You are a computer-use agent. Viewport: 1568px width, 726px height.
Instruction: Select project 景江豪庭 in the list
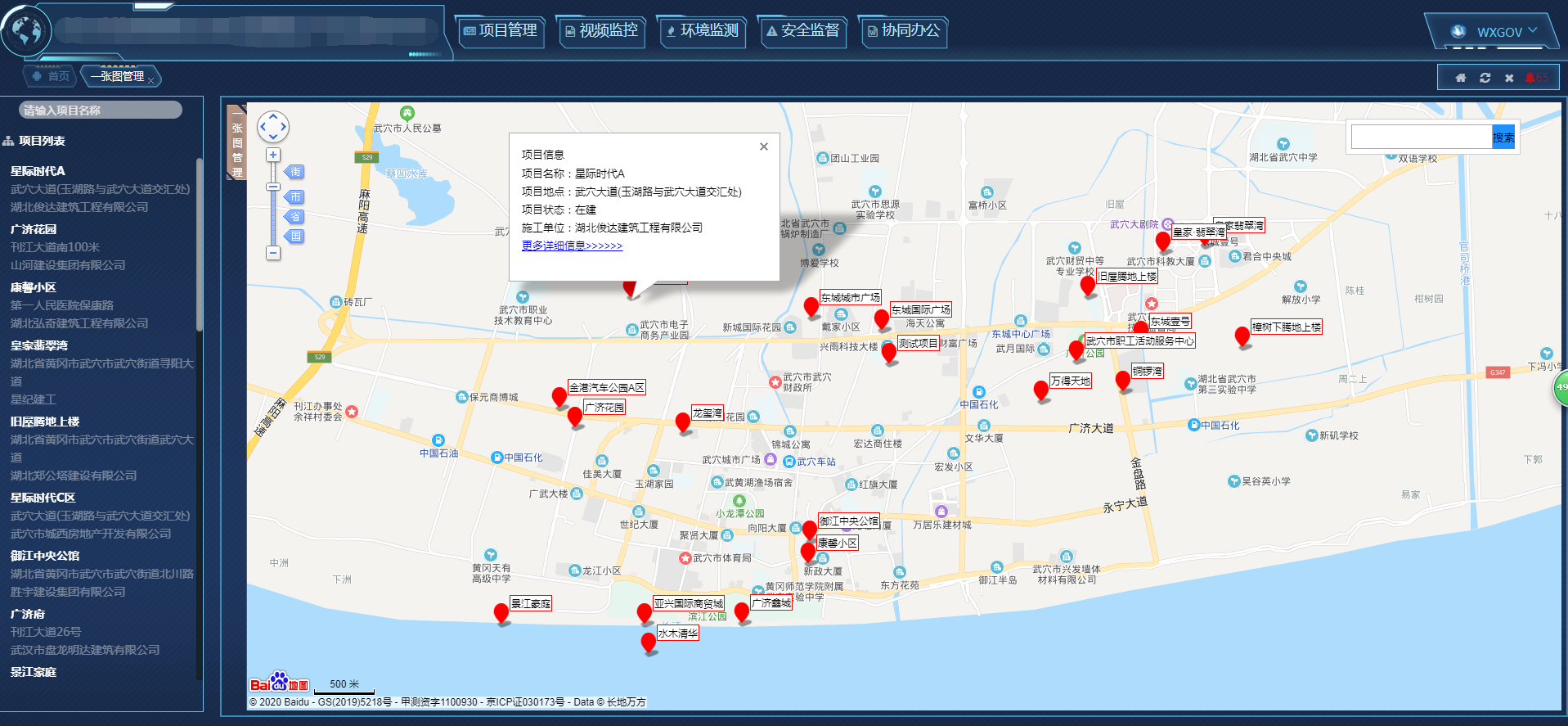point(34,672)
